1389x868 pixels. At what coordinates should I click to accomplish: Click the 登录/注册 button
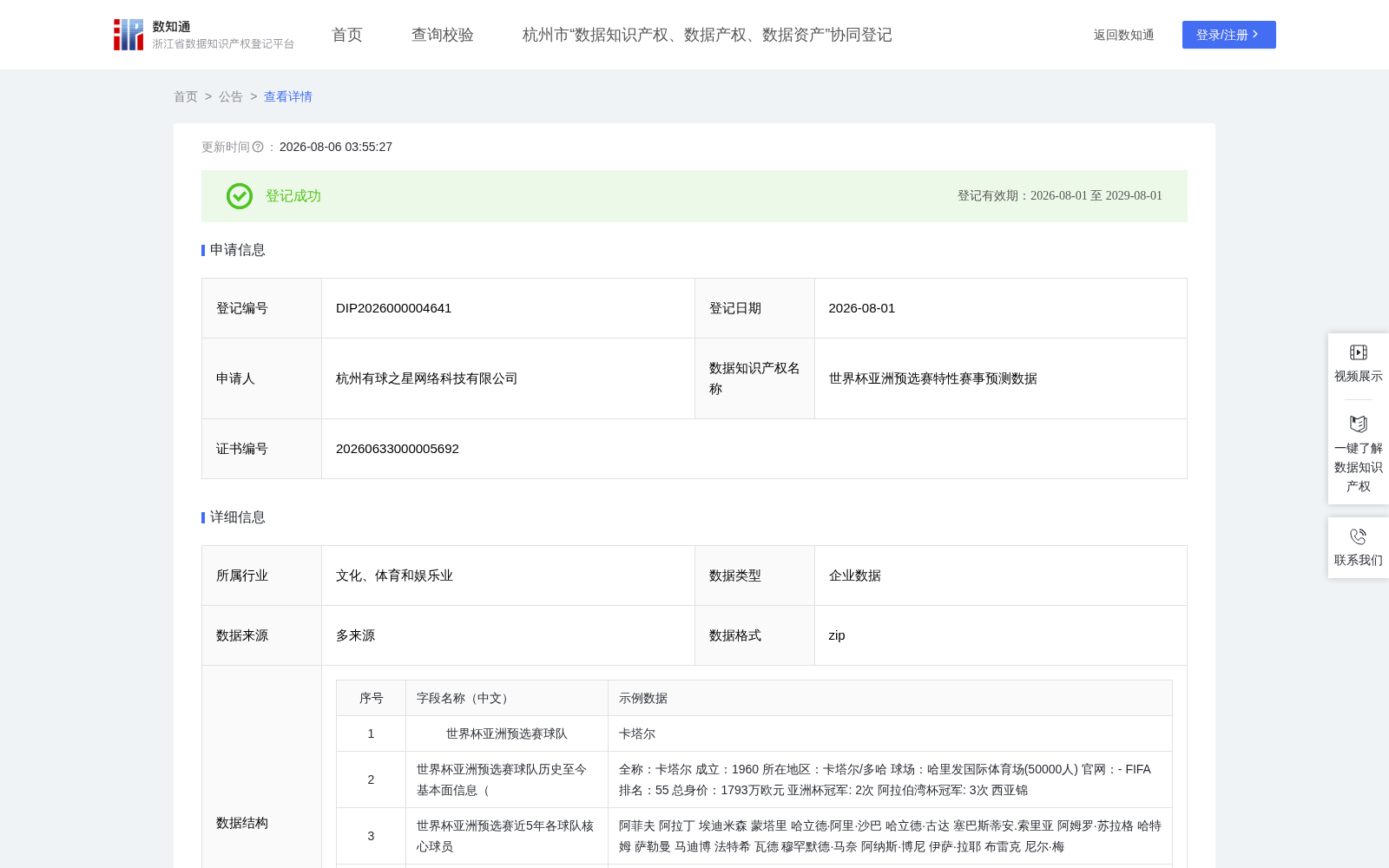point(1229,35)
